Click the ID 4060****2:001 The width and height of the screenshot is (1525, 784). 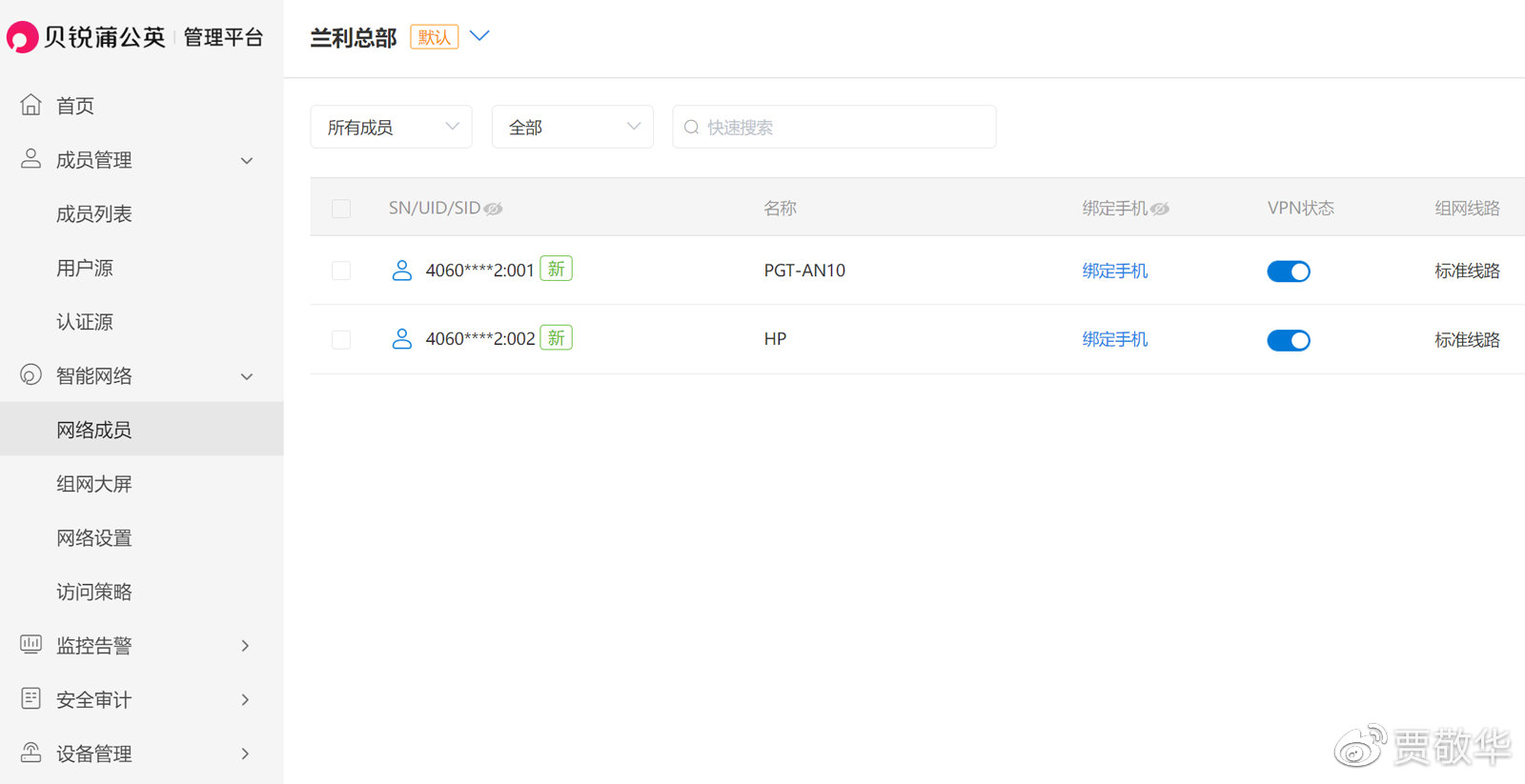coord(479,271)
